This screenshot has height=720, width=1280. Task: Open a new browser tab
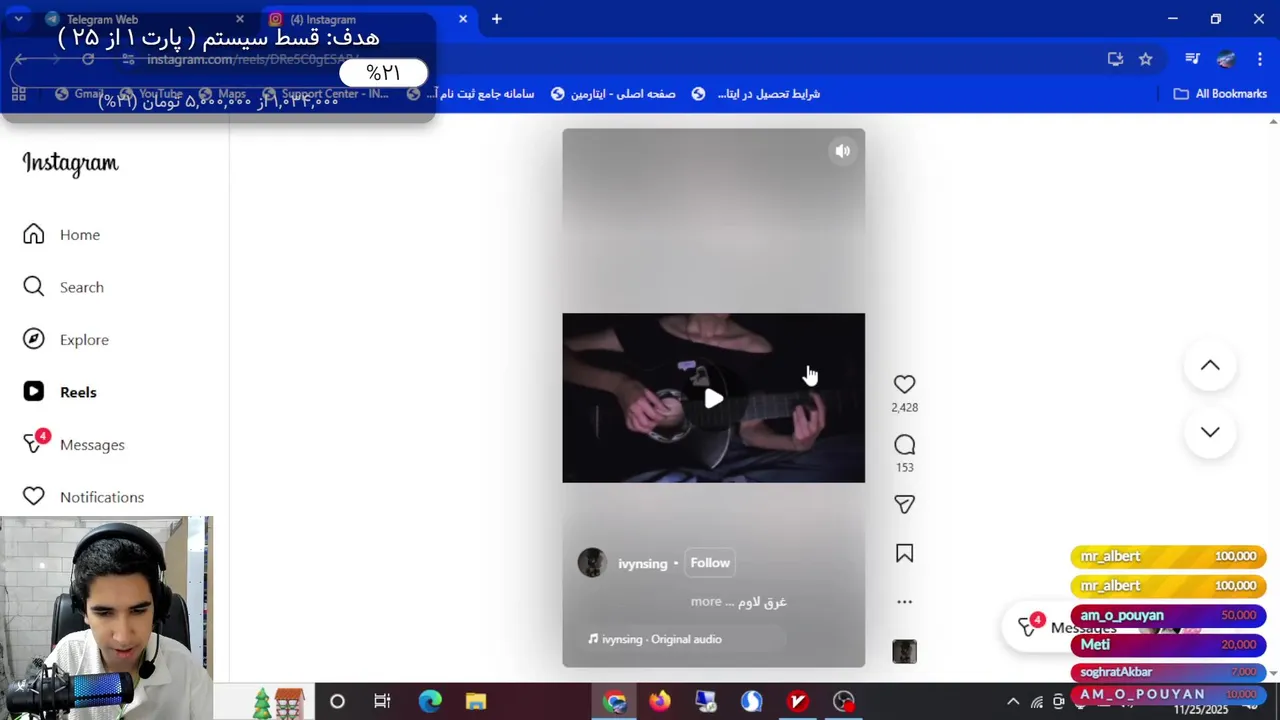[x=496, y=19]
